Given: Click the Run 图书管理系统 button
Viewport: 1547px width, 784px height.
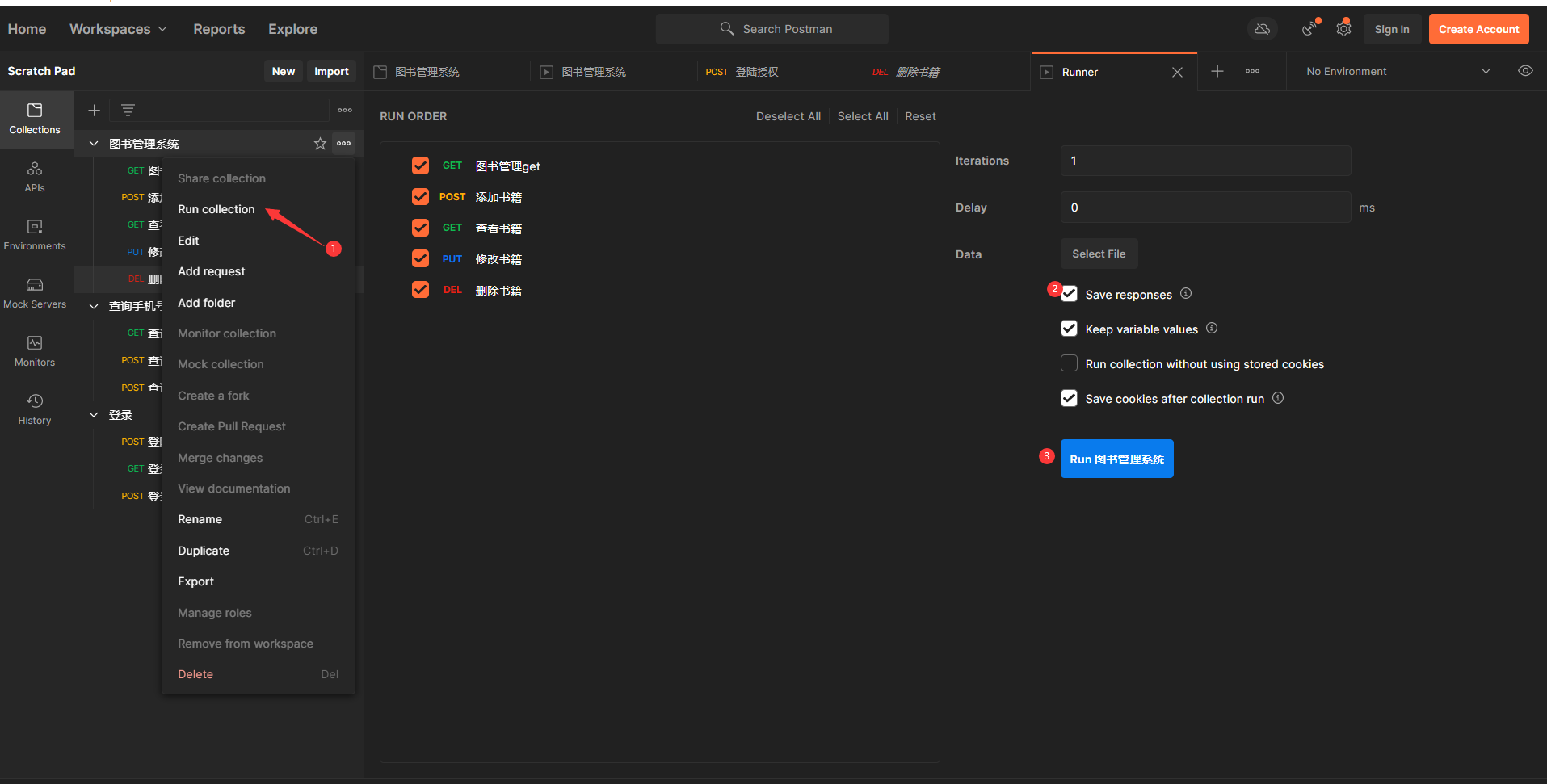Looking at the screenshot, I should tap(1116, 459).
